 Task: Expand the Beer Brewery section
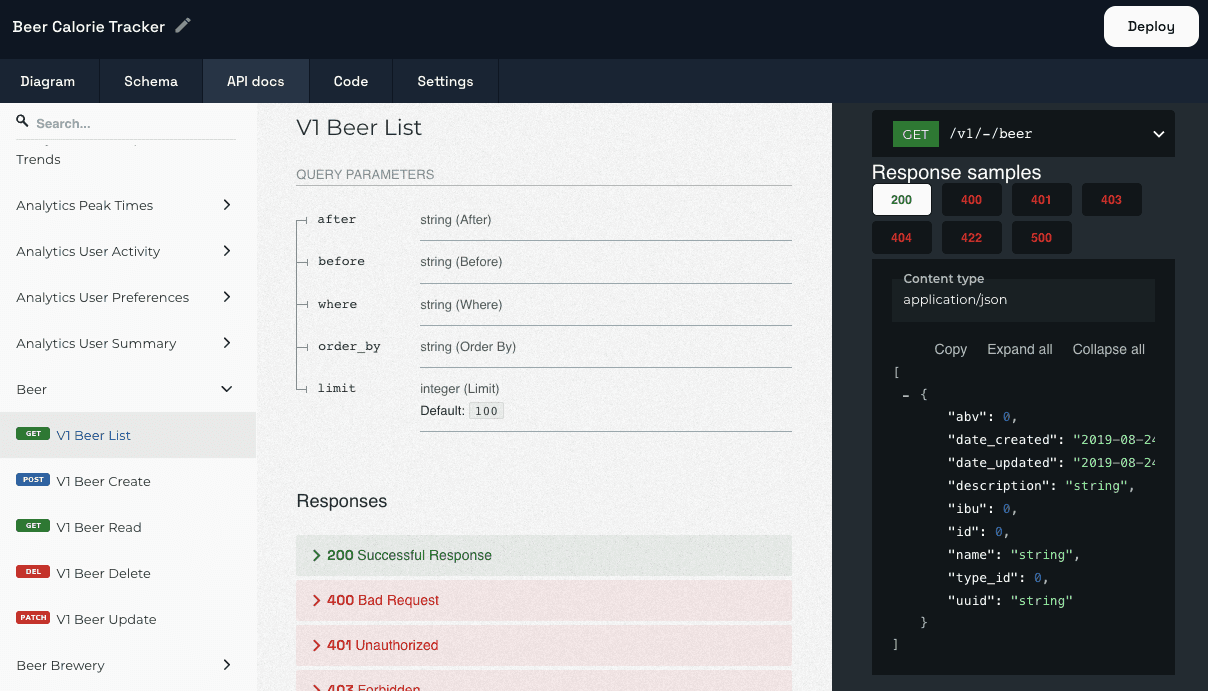(227, 665)
